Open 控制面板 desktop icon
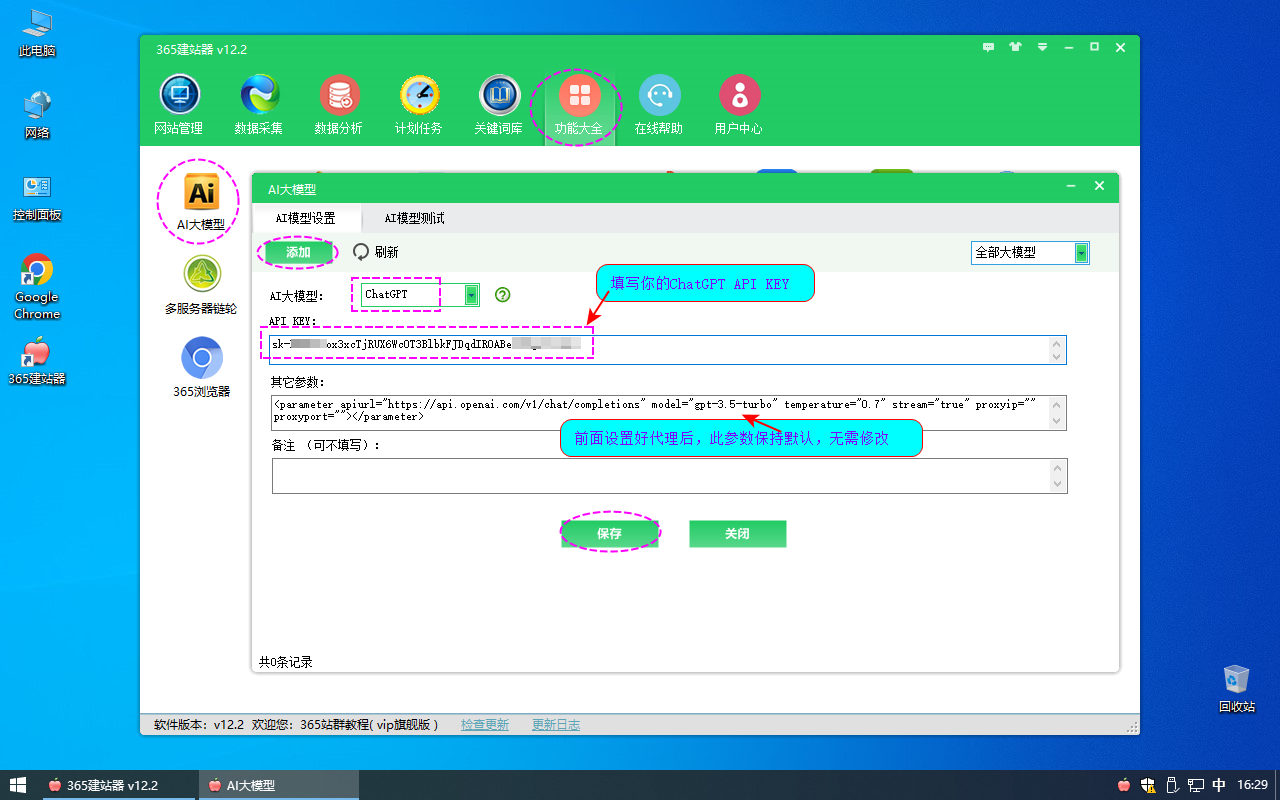This screenshot has height=800, width=1280. coord(37,197)
